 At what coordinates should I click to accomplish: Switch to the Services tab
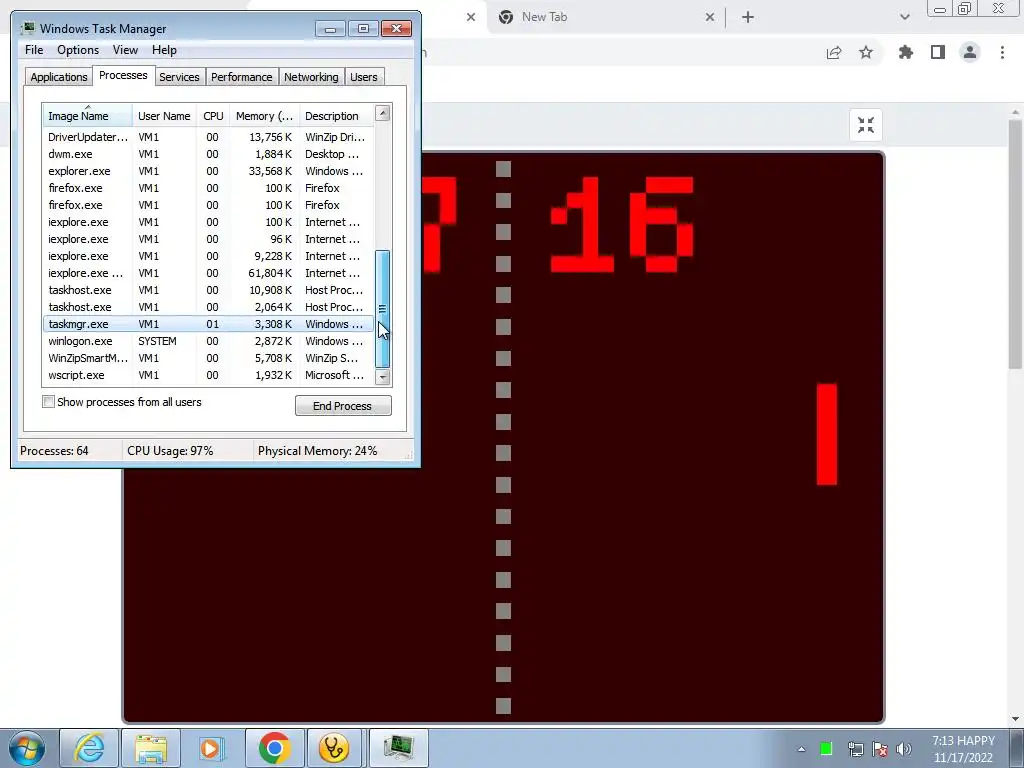point(179,77)
